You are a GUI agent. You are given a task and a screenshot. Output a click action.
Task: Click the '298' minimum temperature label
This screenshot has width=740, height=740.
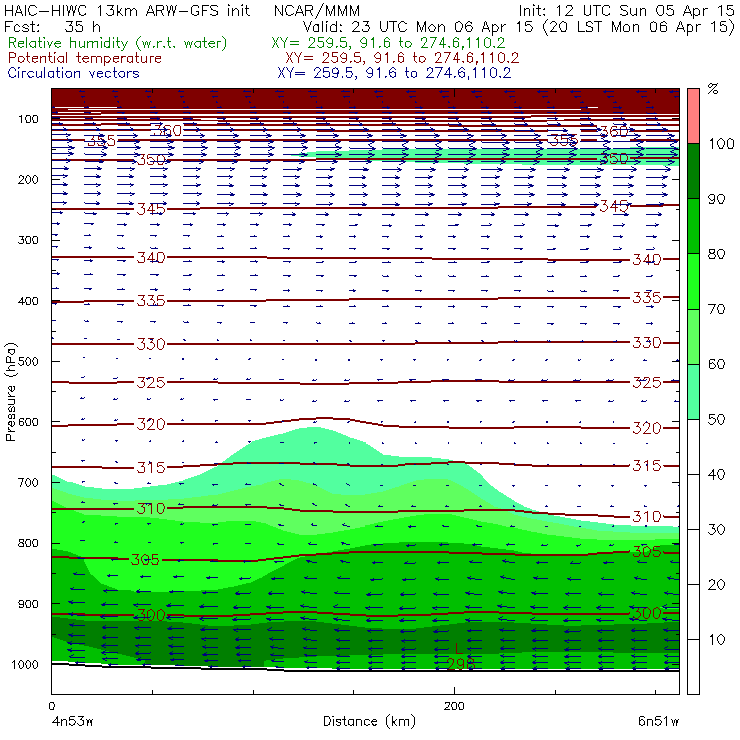(x=461, y=664)
